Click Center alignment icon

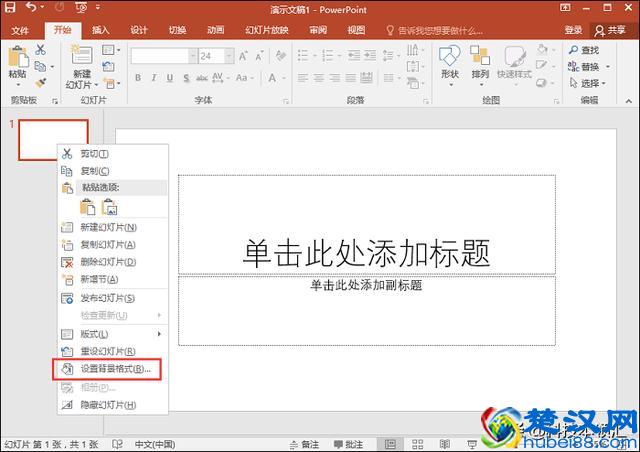[318, 78]
